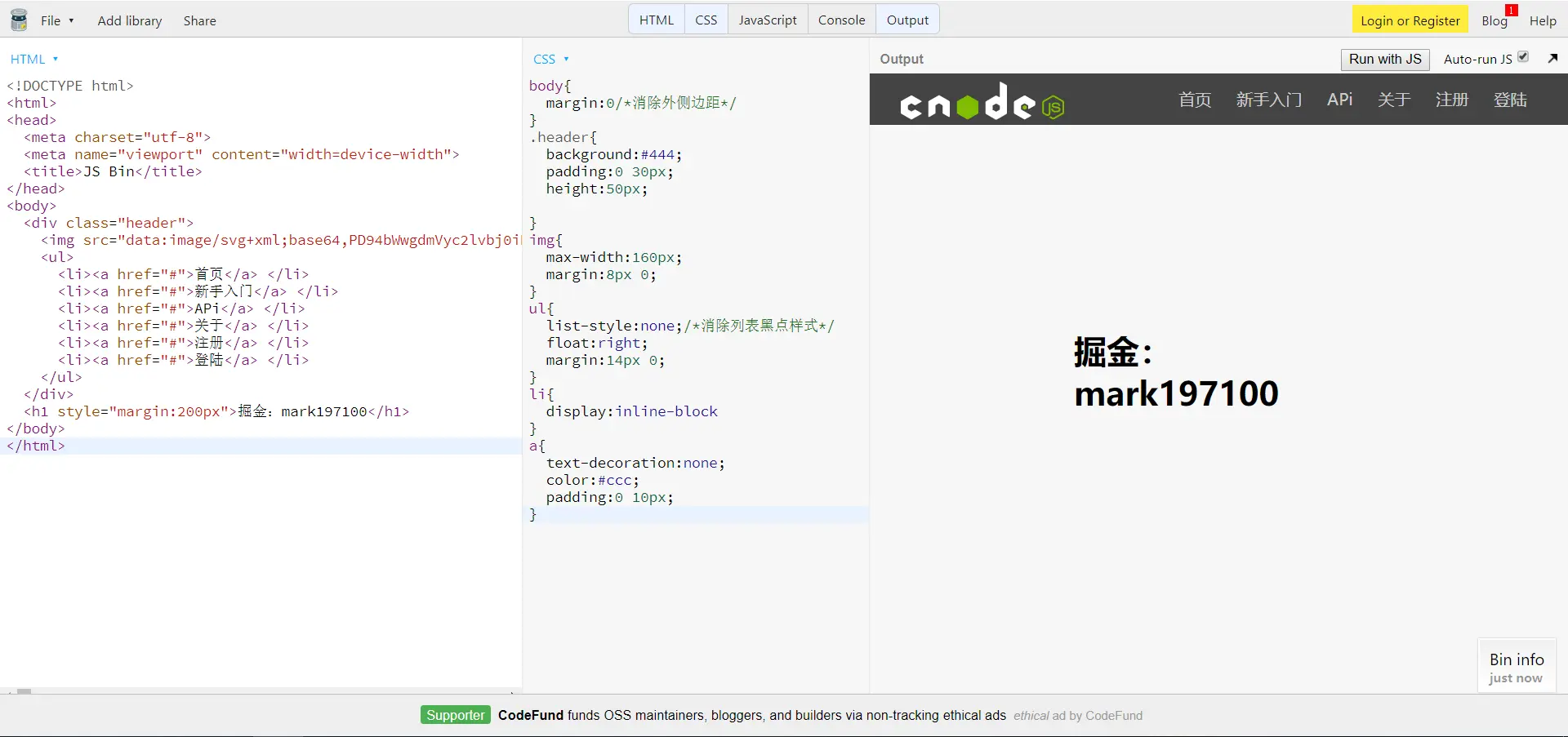Open the 登陆 link in preview
The image size is (1568, 737).
pyautogui.click(x=1510, y=100)
